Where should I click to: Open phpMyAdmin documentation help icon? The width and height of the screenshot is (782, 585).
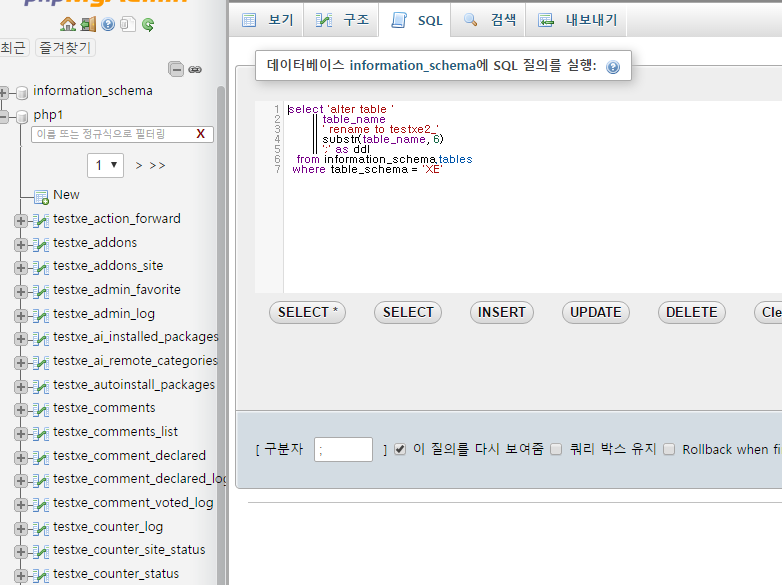(x=108, y=24)
